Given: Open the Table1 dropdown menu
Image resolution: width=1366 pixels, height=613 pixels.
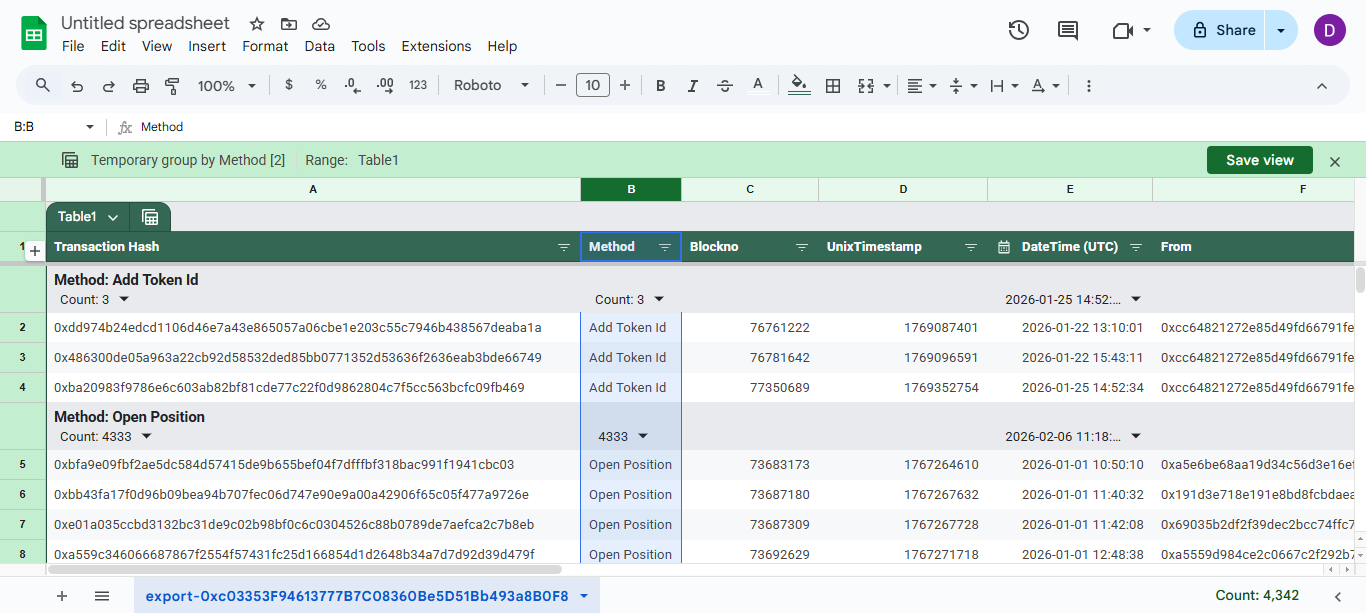Looking at the screenshot, I should click(x=113, y=216).
